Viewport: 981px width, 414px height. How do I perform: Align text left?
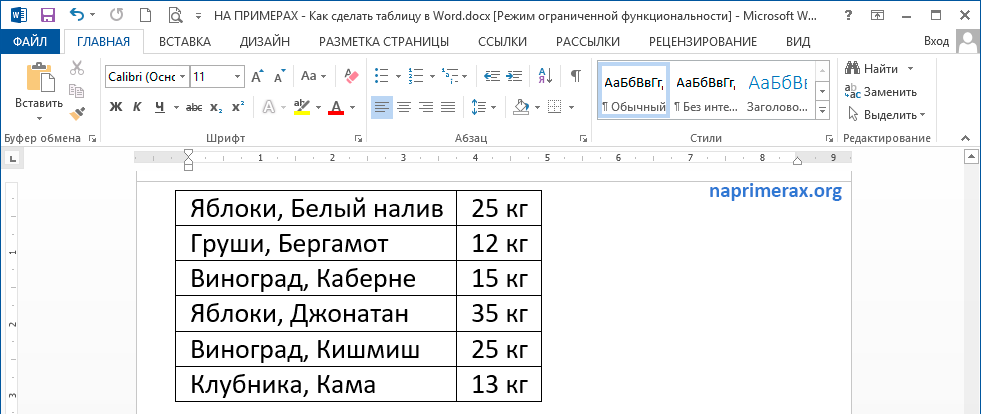[x=382, y=108]
